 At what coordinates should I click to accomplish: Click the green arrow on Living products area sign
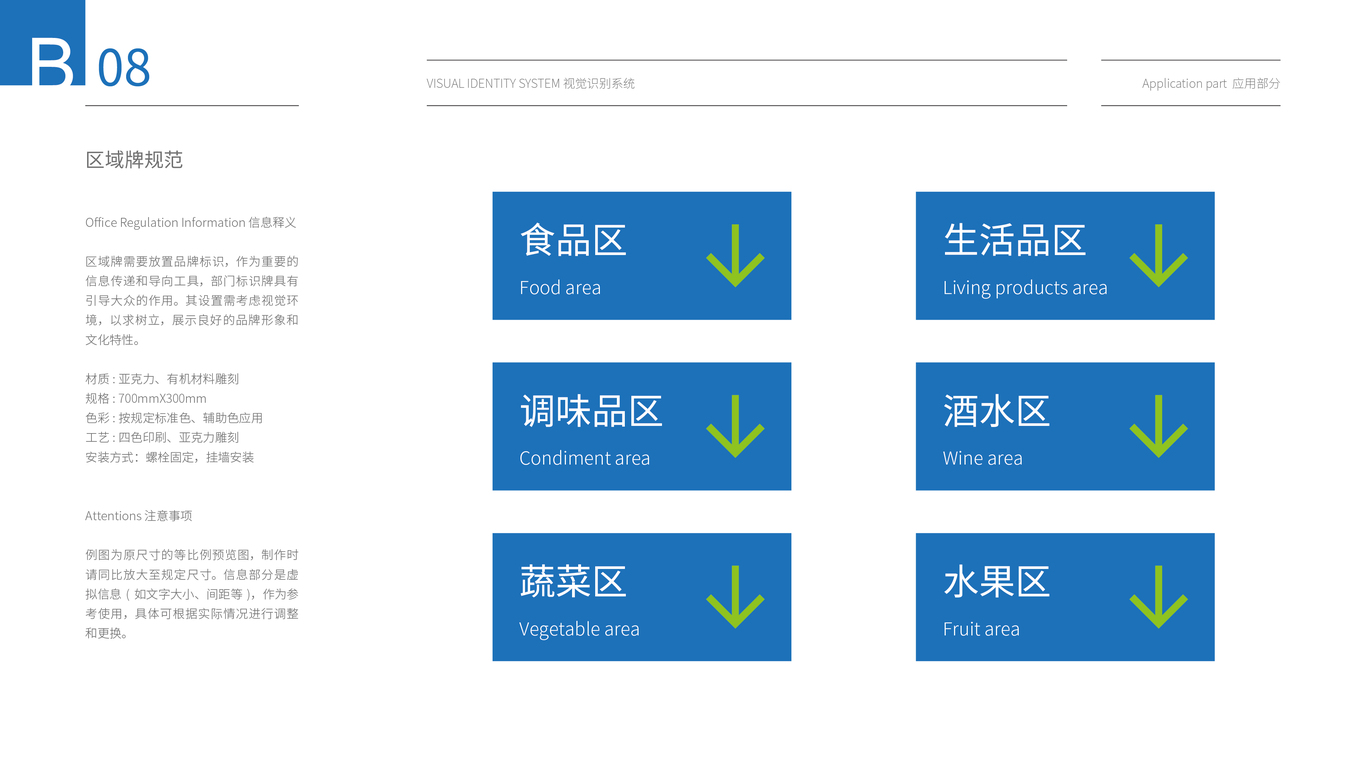[x=1158, y=256]
